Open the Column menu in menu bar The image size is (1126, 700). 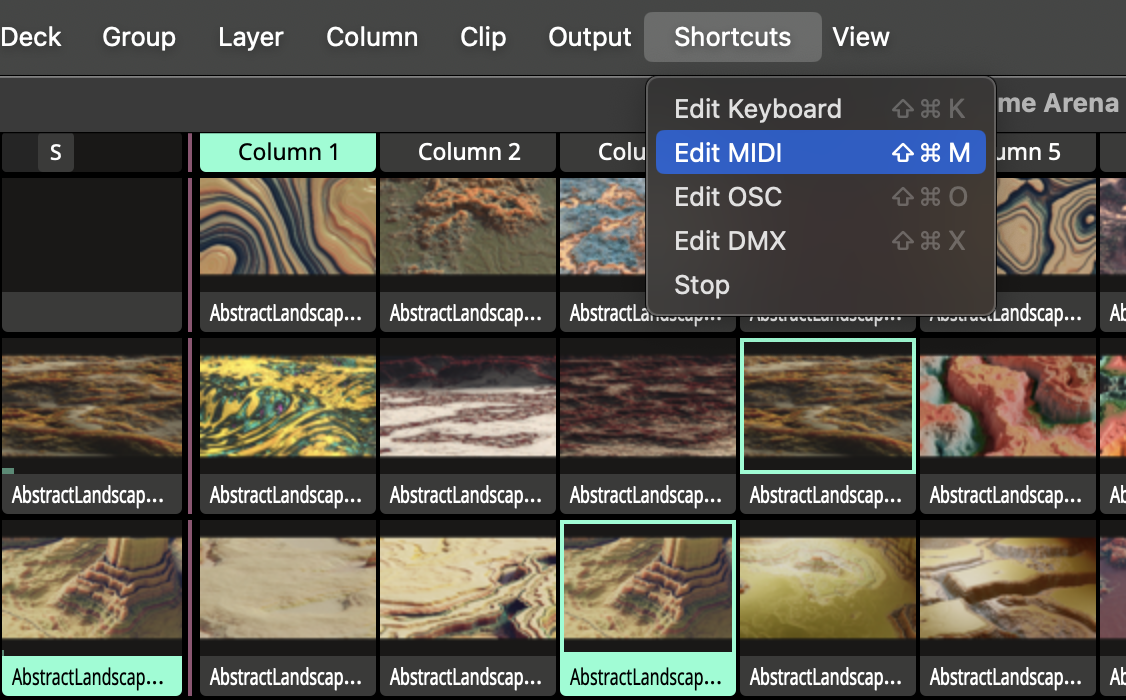(x=372, y=37)
